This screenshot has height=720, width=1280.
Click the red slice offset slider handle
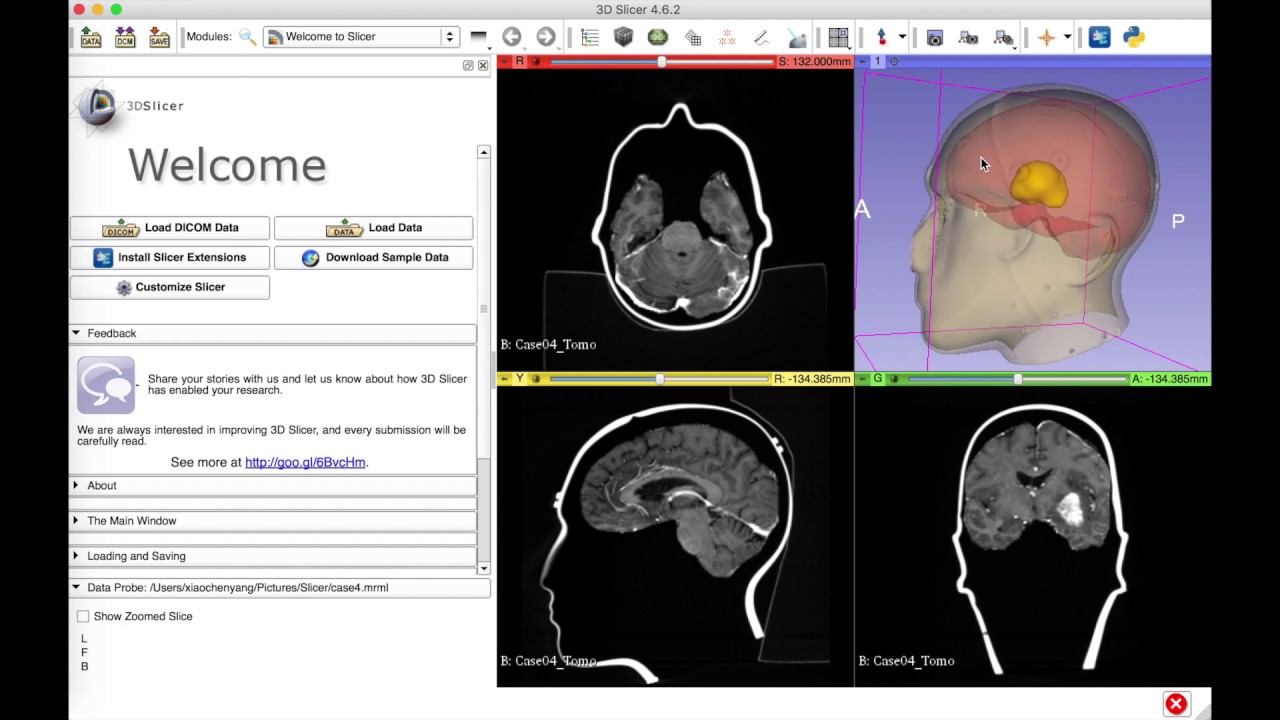point(662,62)
